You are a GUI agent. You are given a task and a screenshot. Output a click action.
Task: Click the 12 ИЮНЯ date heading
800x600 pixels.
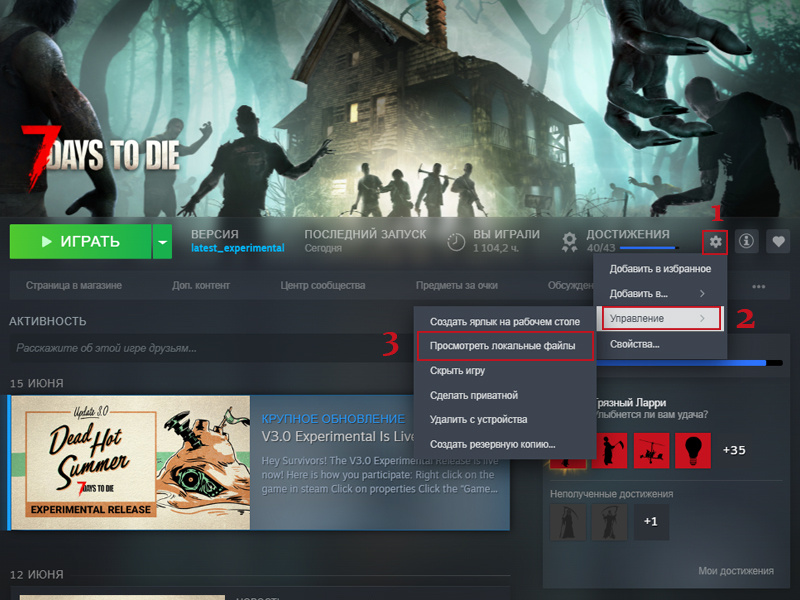click(x=37, y=574)
